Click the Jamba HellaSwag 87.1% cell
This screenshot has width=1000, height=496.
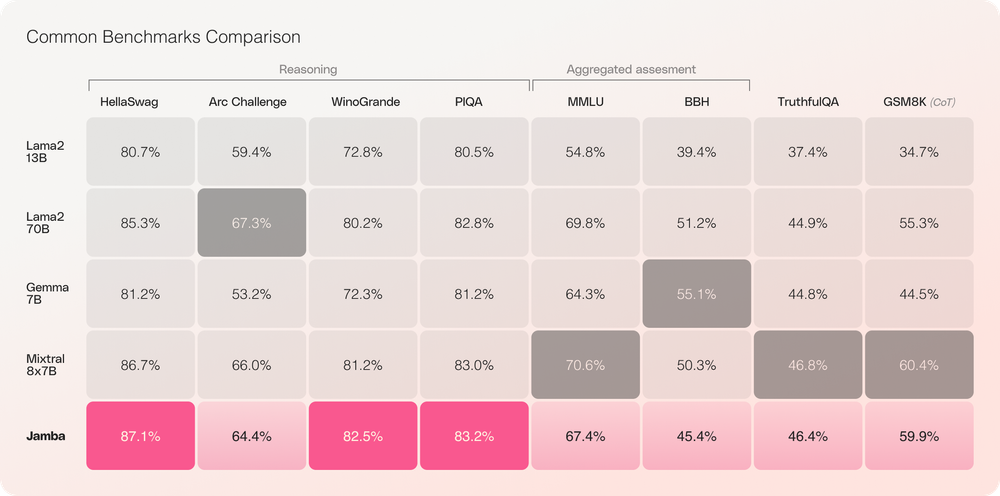pyautogui.click(x=140, y=436)
